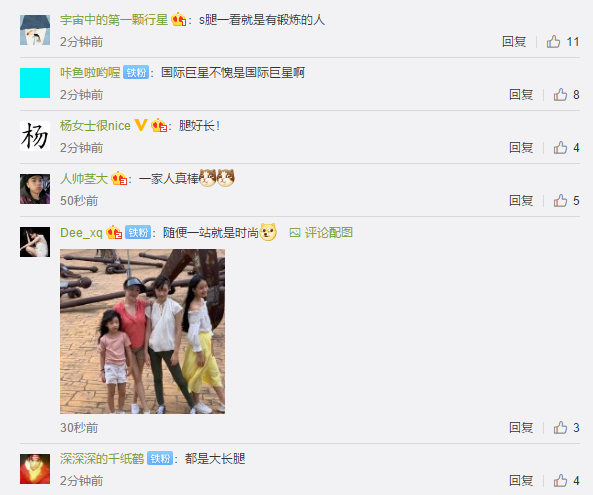Reply to Dee_xq's photo comment
Viewport: 593px width, 495px height.
click(521, 428)
